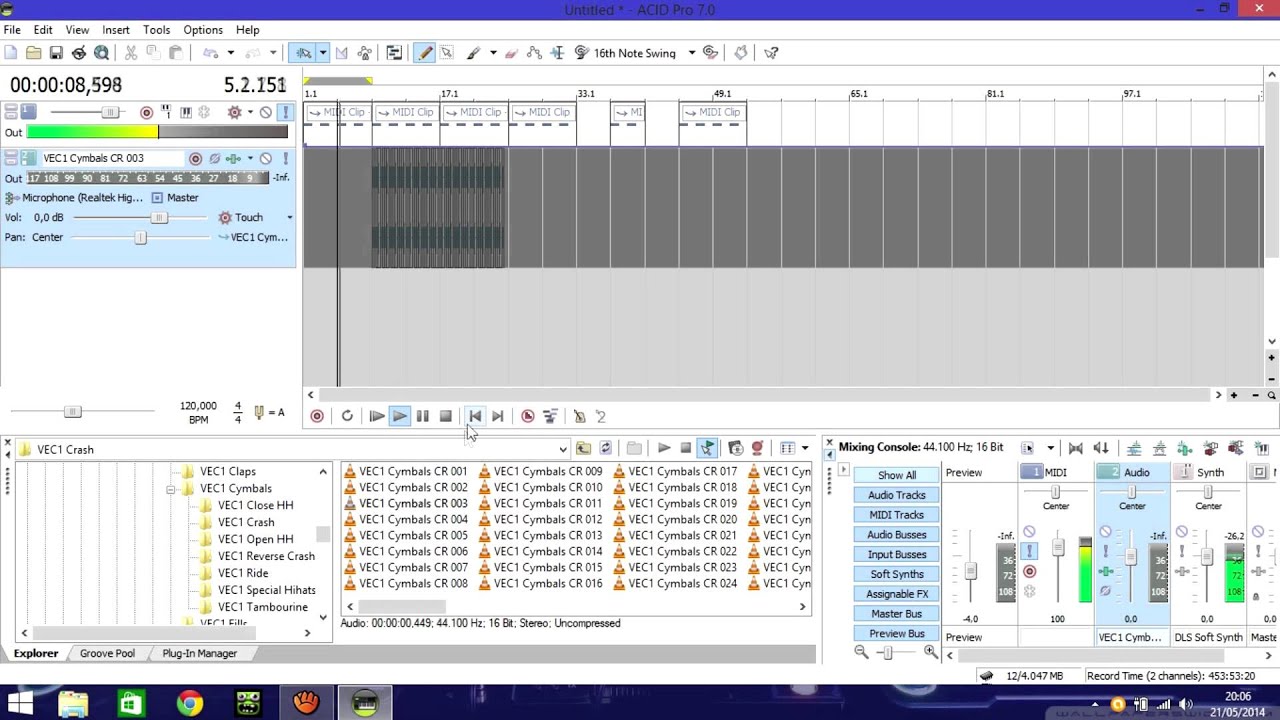Click the Dim Output speaker icon

(1101, 448)
